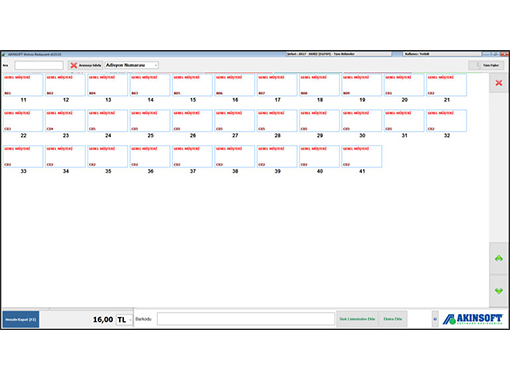Screen dimensions: 510x380
Task: Select order card number 27
Action: pos(235,121)
